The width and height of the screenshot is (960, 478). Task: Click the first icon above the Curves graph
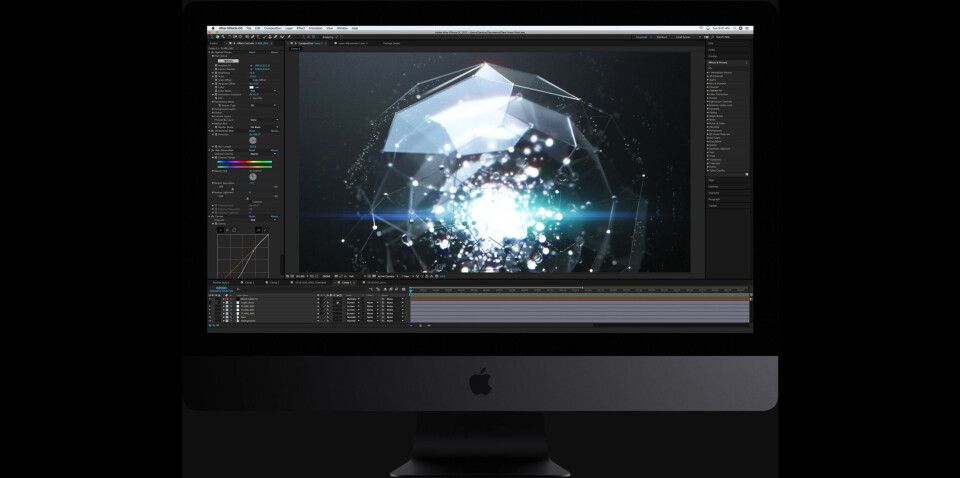point(220,230)
